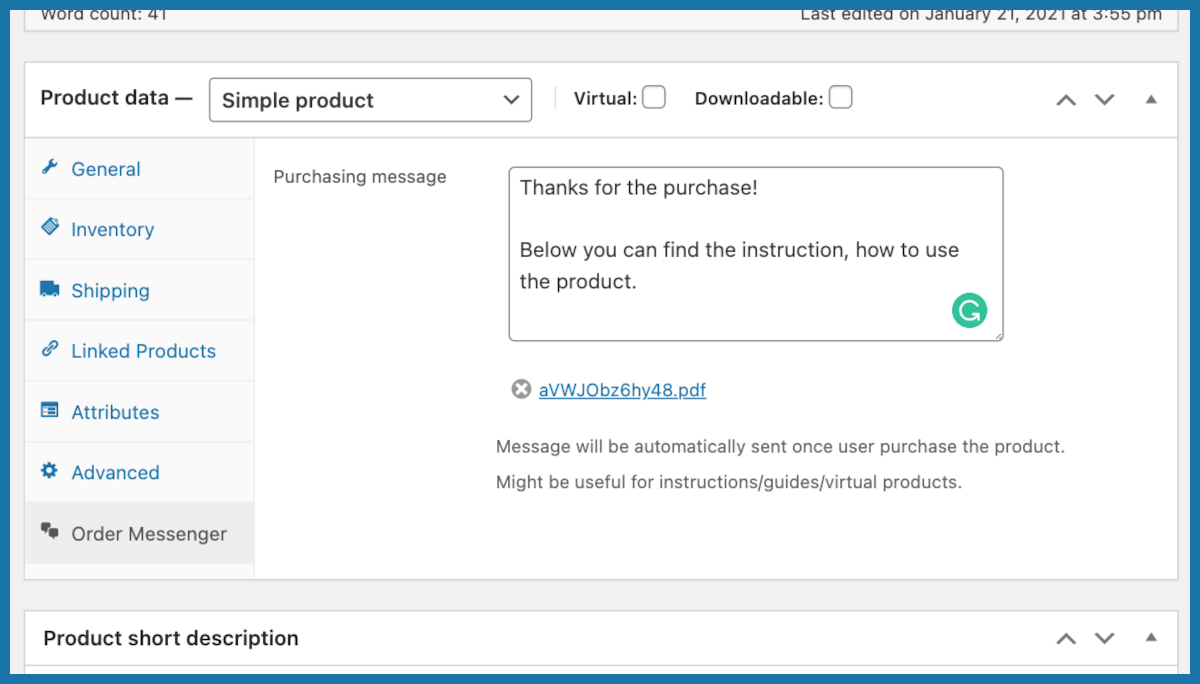Open the product type dropdown
Viewport: 1200px width, 684px height.
(x=370, y=100)
